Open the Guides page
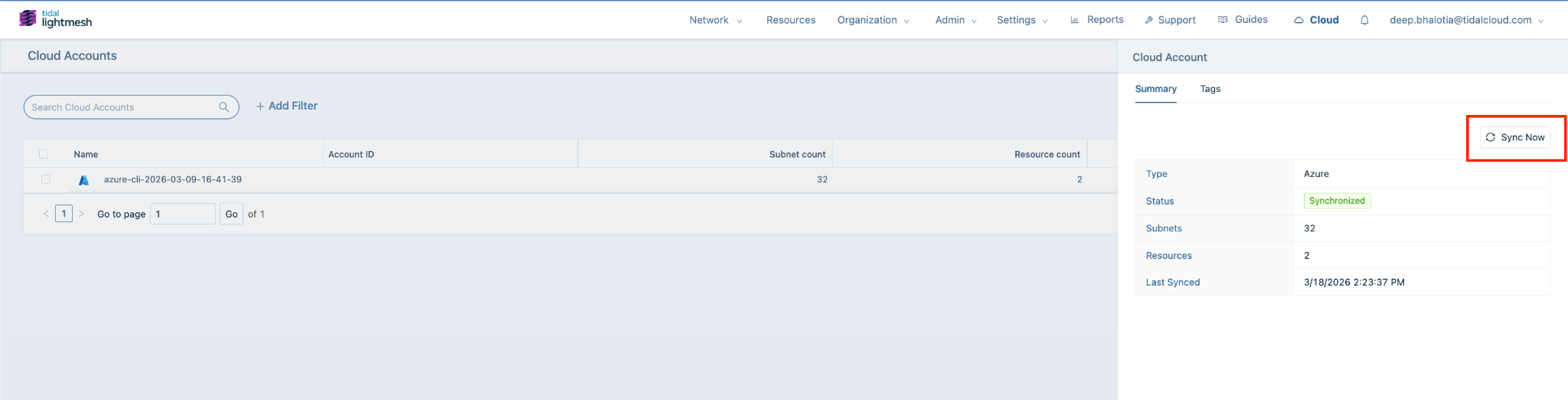 point(1243,20)
